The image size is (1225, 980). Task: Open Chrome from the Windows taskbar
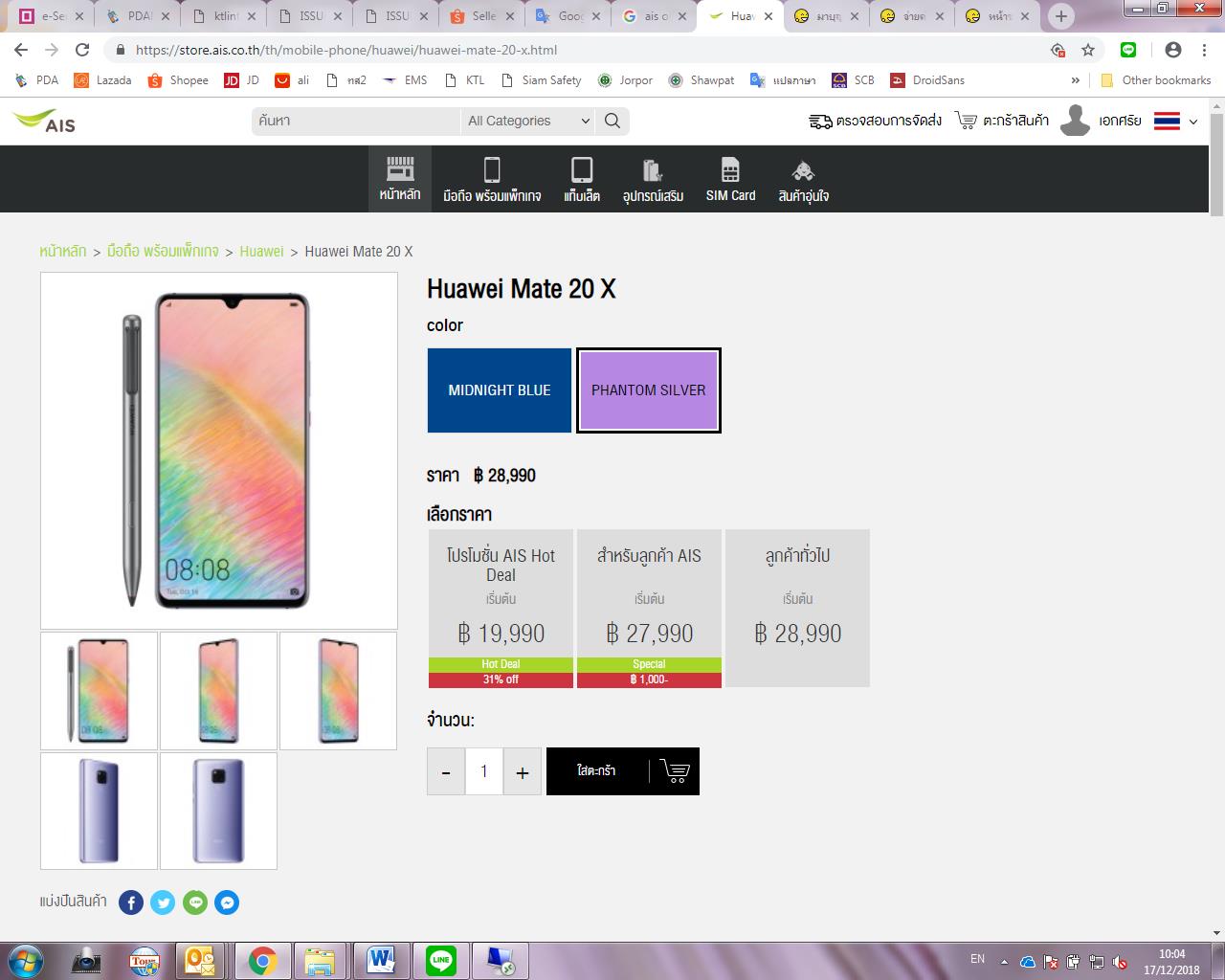[262, 961]
